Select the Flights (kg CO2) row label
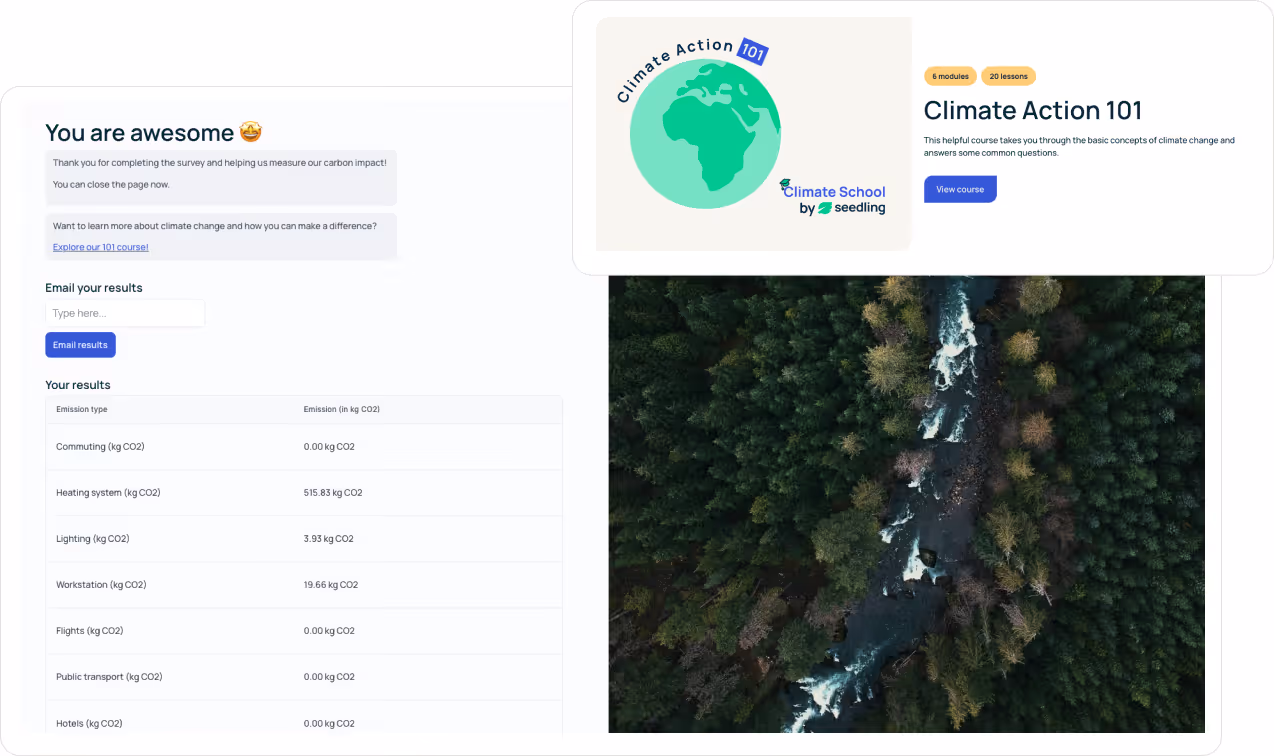Image resolution: width=1274 pixels, height=756 pixels. click(x=90, y=631)
